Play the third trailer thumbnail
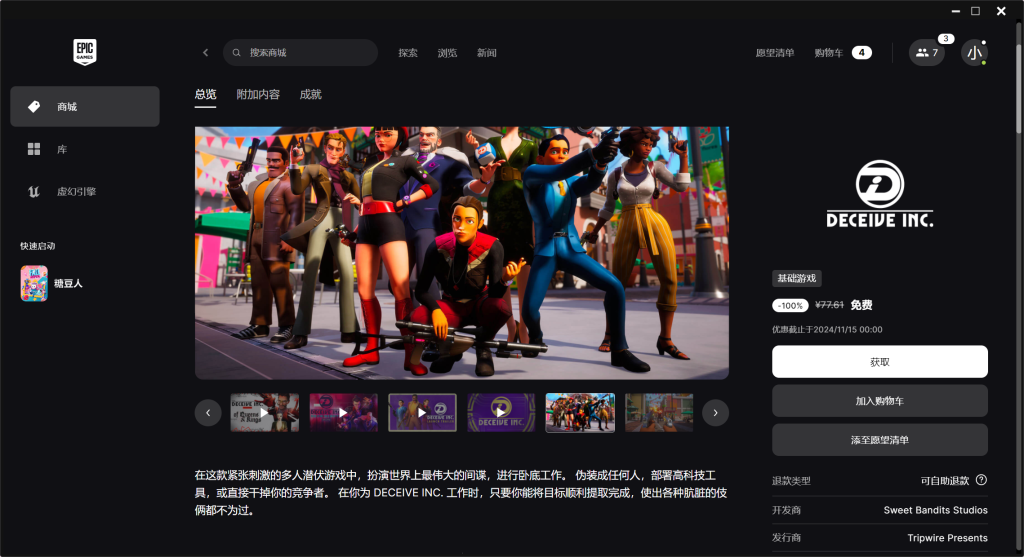 423,413
